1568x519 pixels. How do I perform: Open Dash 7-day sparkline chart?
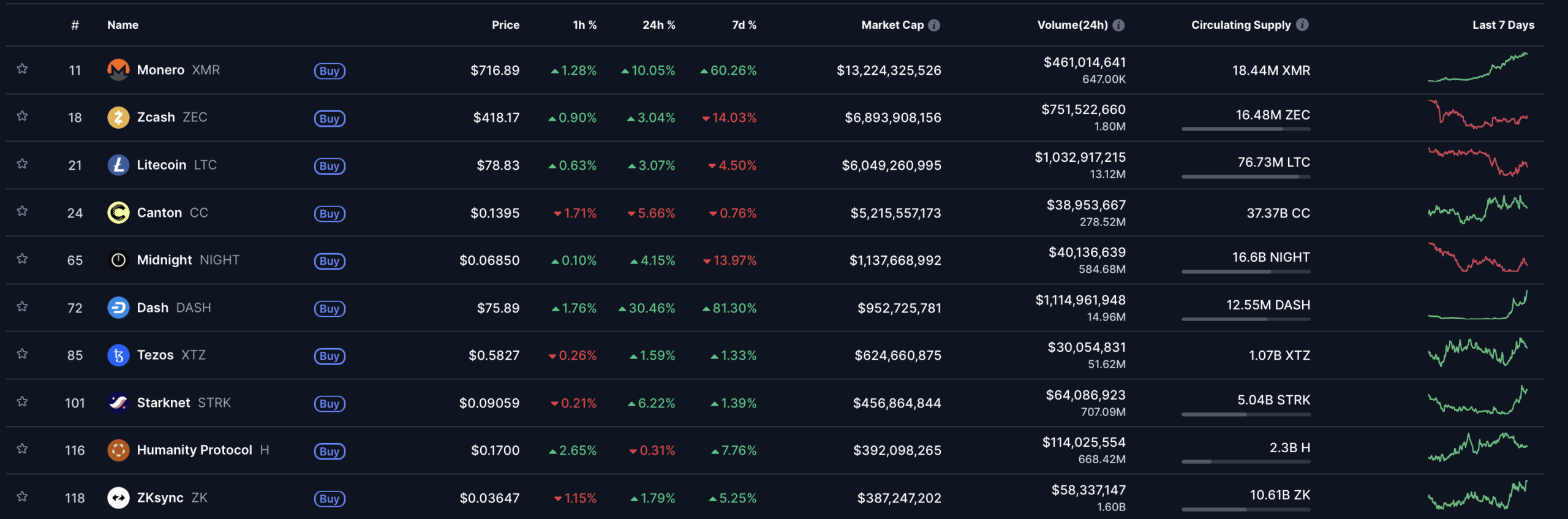[1478, 305]
